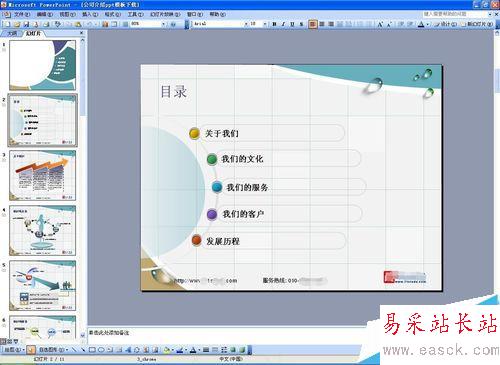Viewport: 500px width, 365px height.
Task: Click Decrease Font Size icon
Action: [389, 24]
